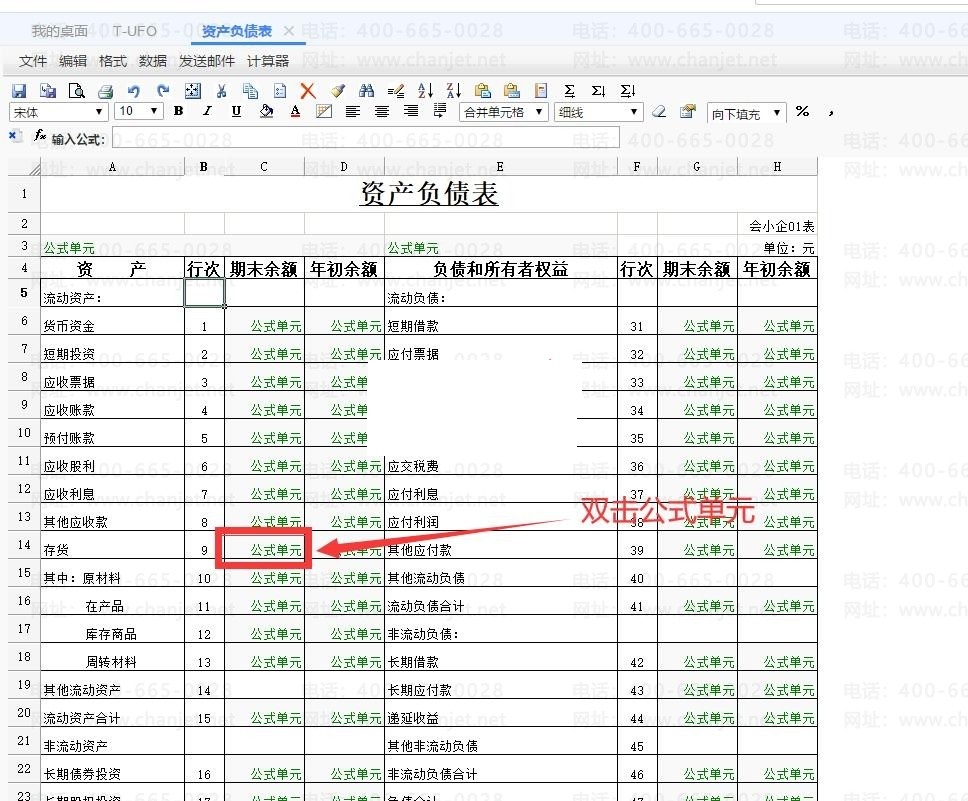The height and width of the screenshot is (801, 968).
Task: Click the comma thousands separator button
Action: (831, 112)
